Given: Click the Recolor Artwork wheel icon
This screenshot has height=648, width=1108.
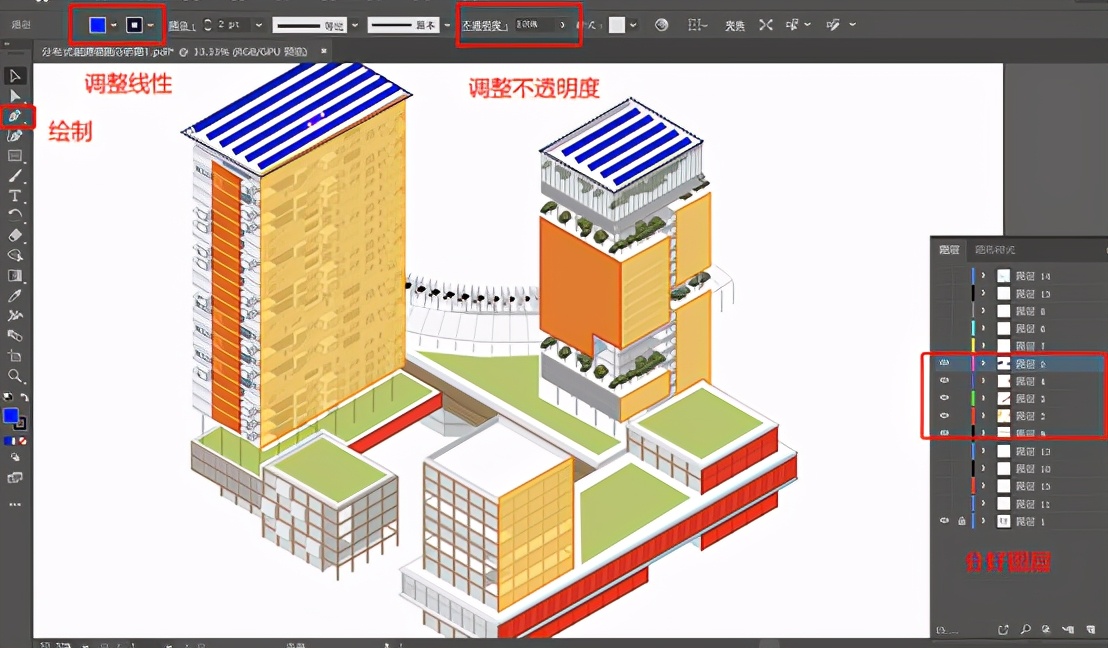Looking at the screenshot, I should (661, 25).
